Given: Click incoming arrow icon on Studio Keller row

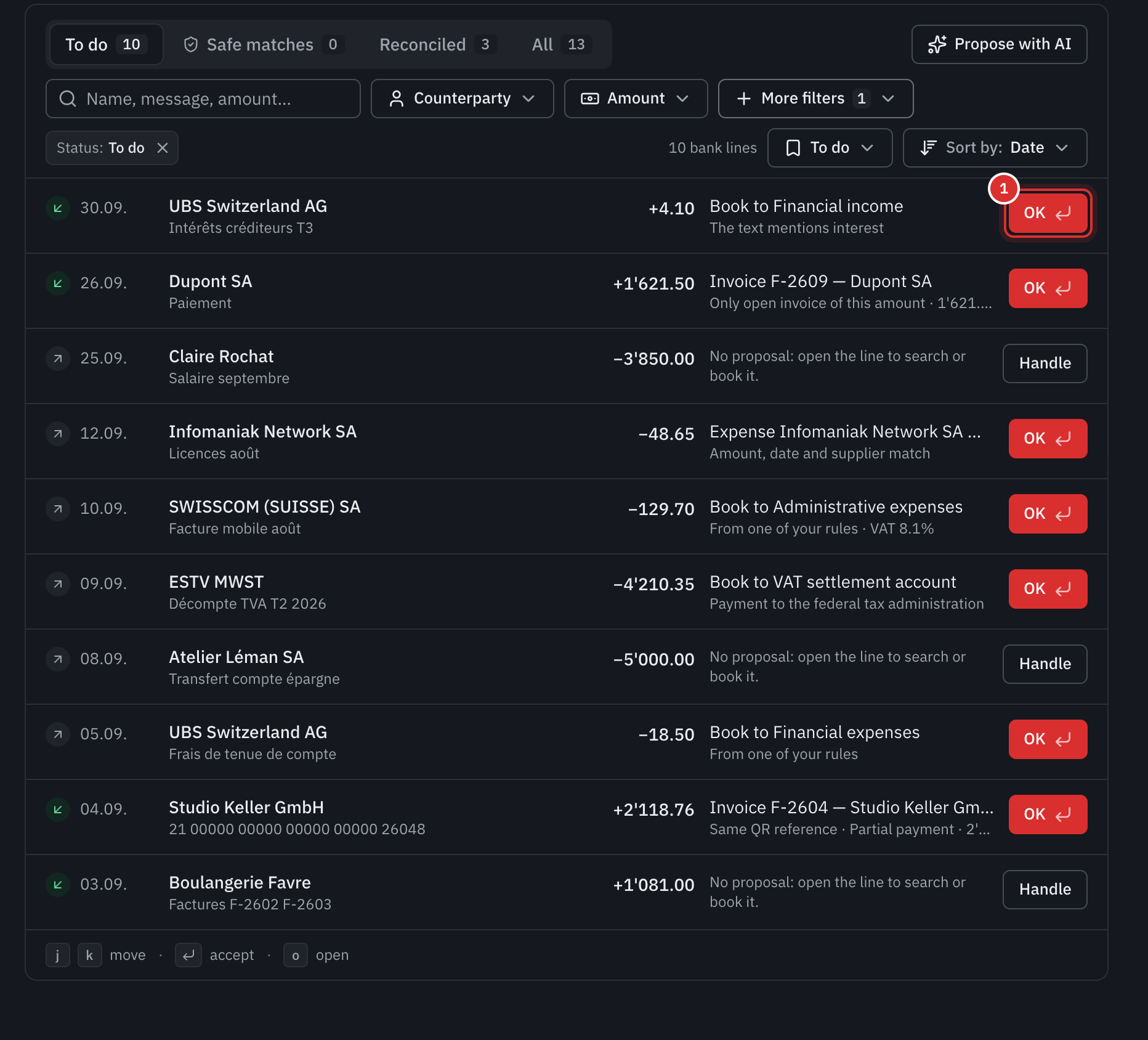Looking at the screenshot, I should pyautogui.click(x=58, y=810).
